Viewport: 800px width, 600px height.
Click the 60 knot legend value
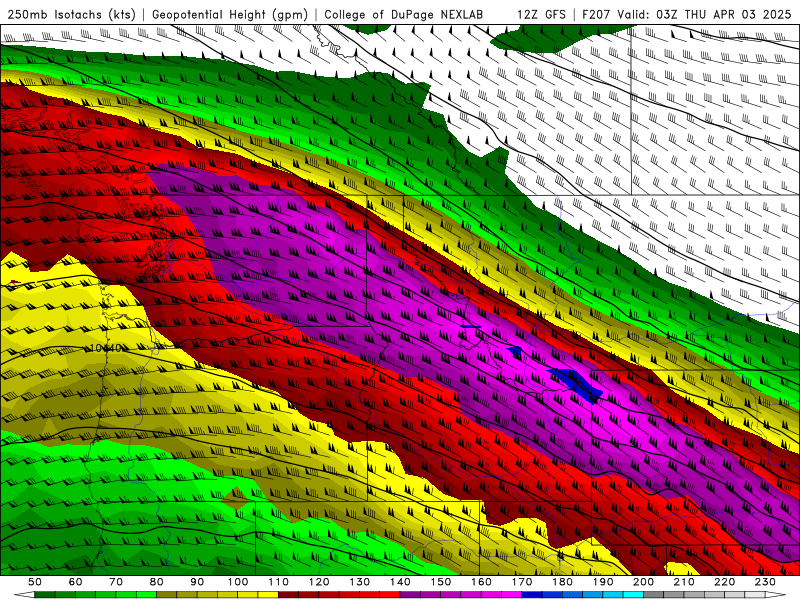pyautogui.click(x=75, y=582)
